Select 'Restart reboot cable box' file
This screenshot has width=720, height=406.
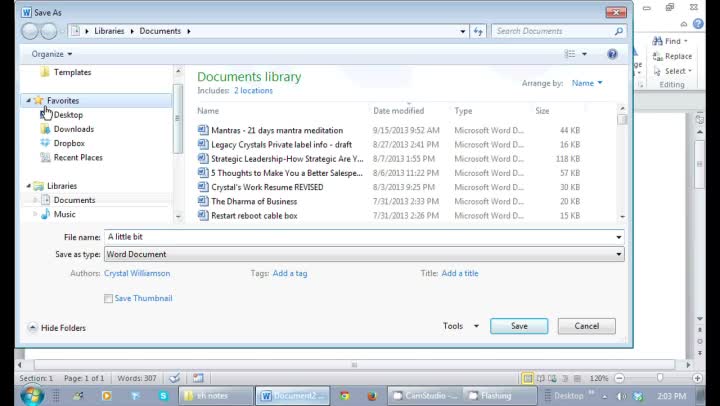pos(254,215)
